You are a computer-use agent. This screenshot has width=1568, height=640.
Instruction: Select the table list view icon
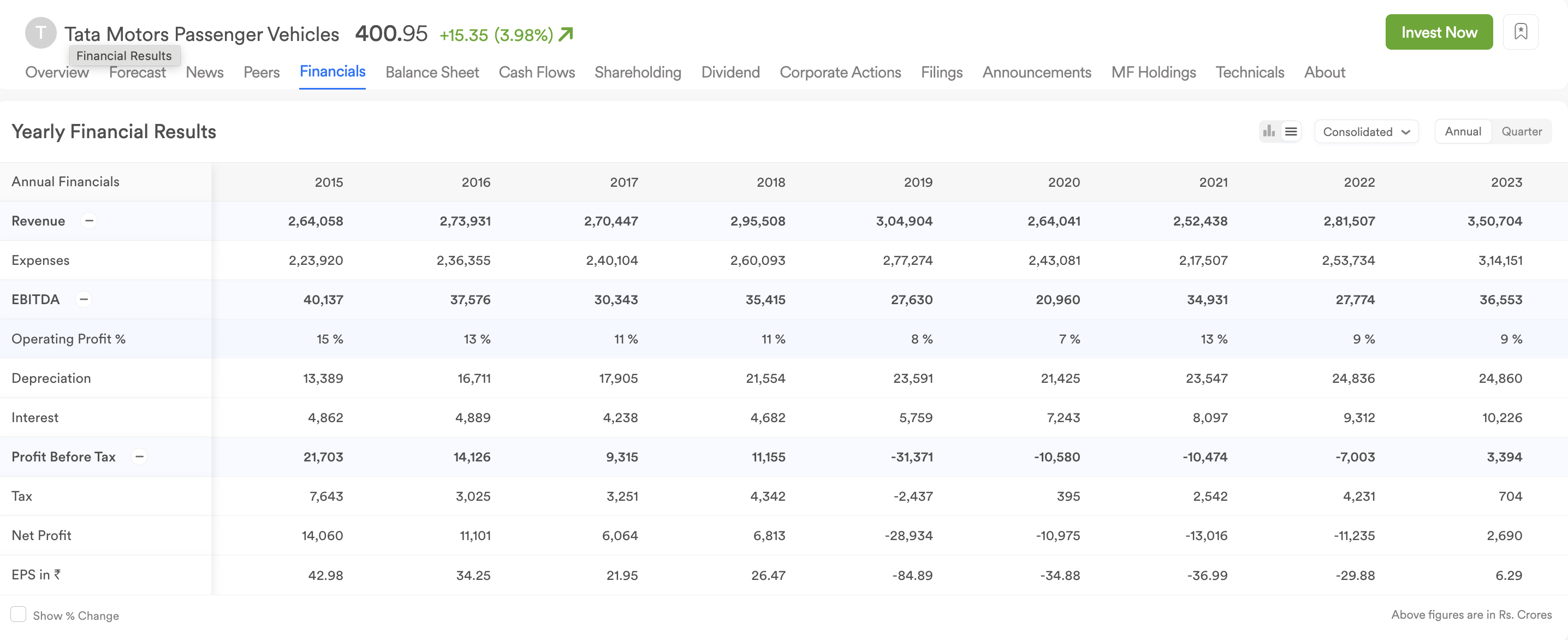point(1291,132)
